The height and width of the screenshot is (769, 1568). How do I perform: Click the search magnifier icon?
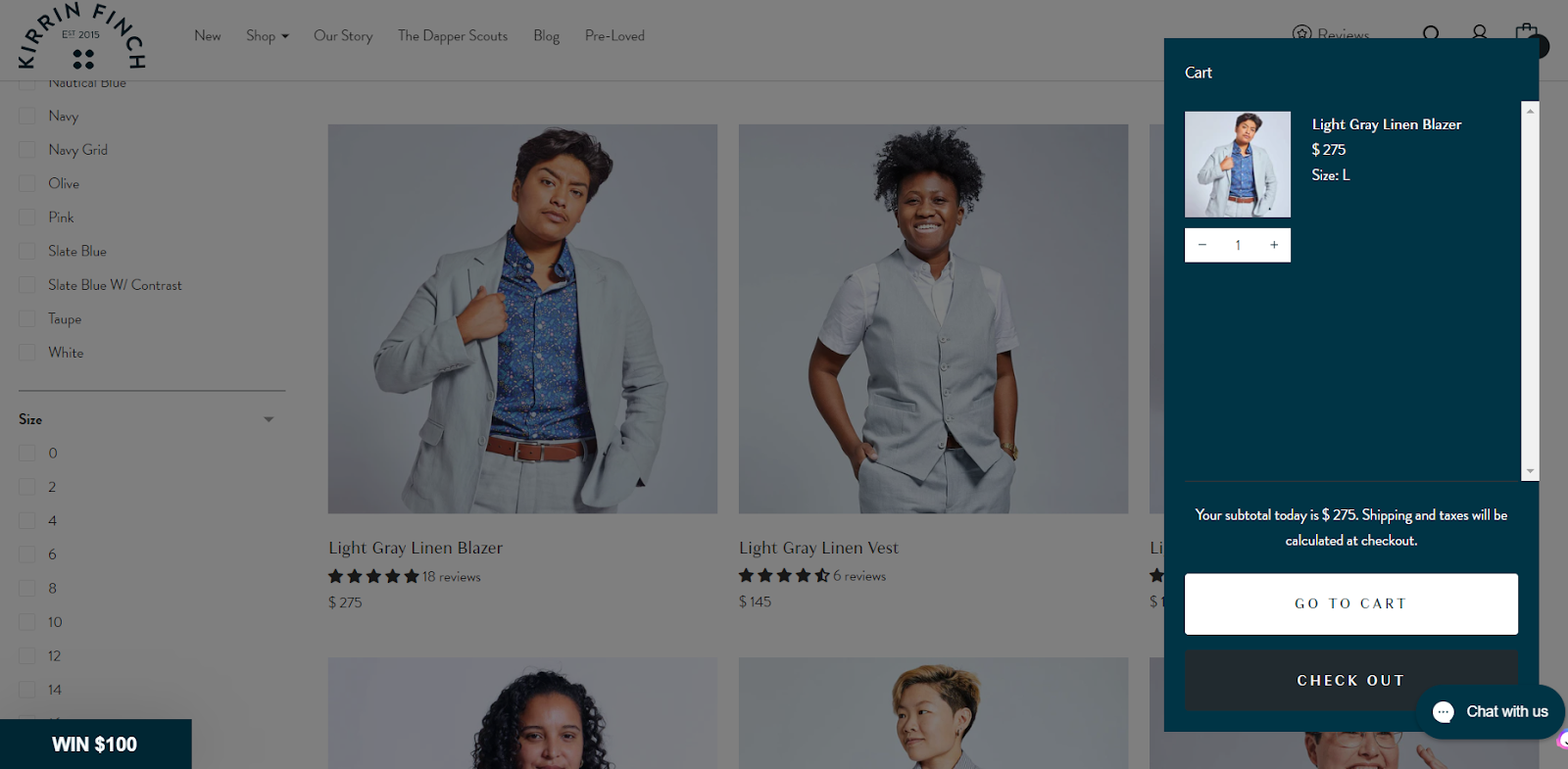pyautogui.click(x=1431, y=34)
